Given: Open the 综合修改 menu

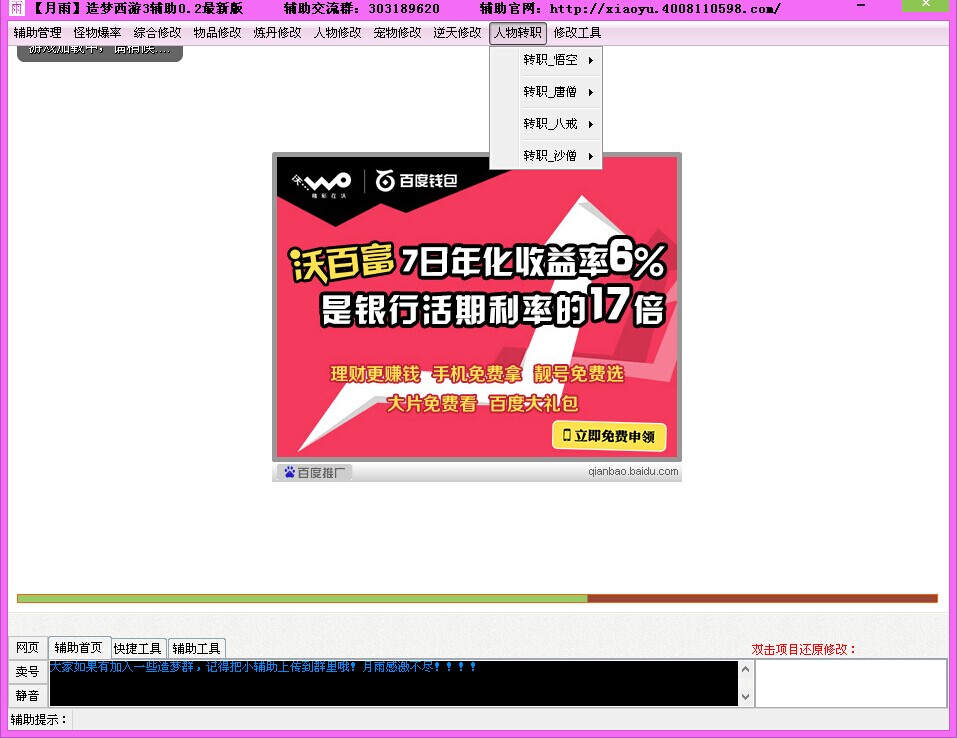Looking at the screenshot, I should pos(157,33).
